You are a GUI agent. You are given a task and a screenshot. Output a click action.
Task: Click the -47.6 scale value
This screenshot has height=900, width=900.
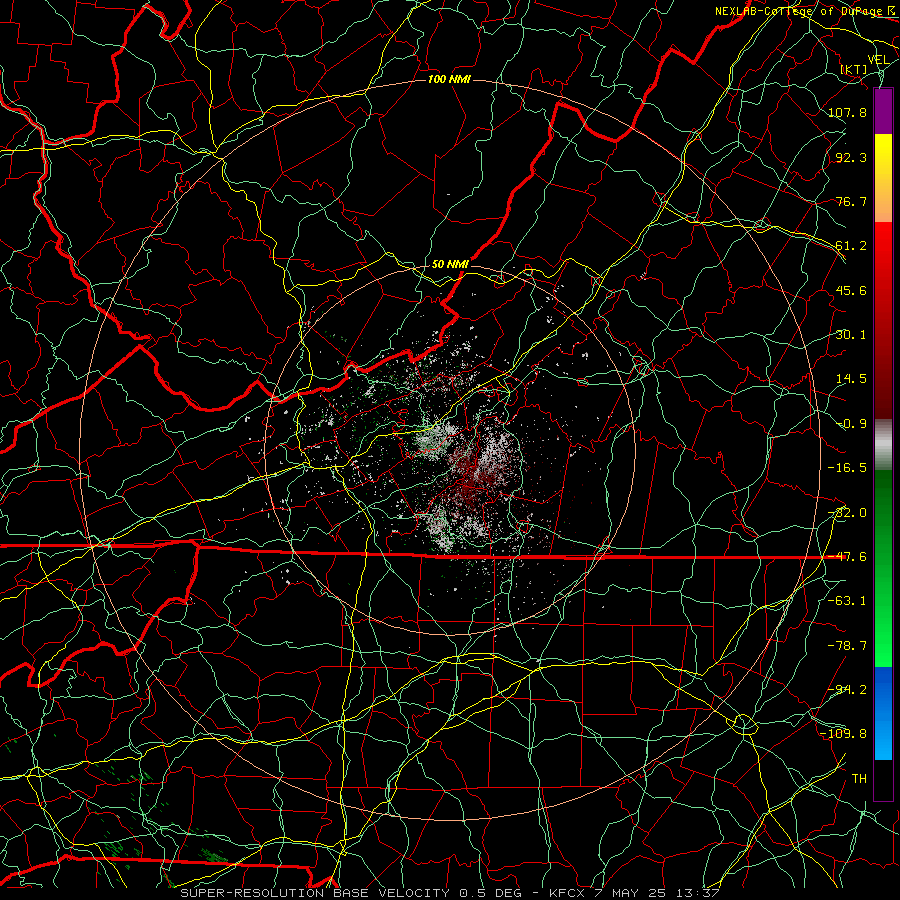point(847,557)
